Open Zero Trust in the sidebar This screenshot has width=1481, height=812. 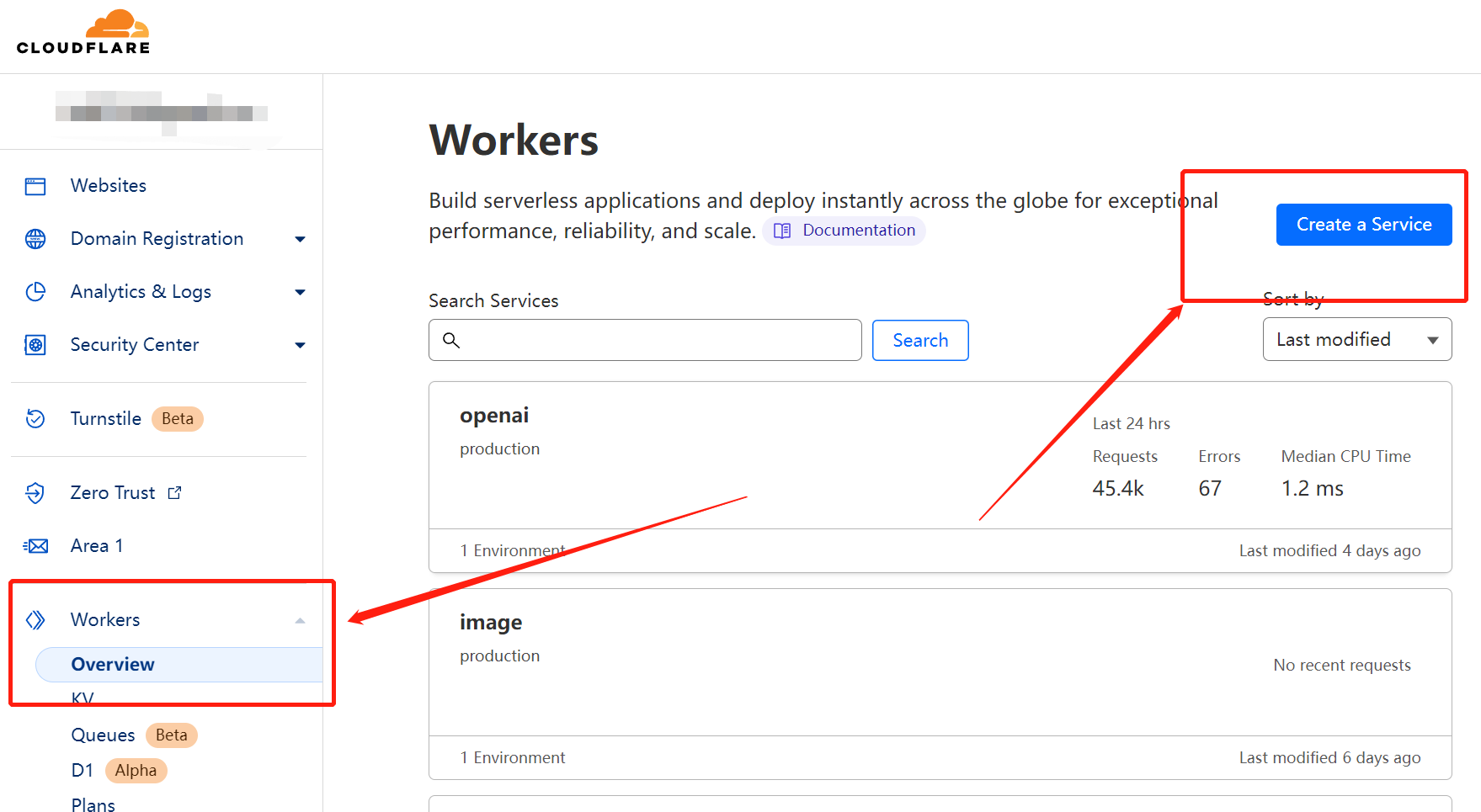click(x=113, y=492)
